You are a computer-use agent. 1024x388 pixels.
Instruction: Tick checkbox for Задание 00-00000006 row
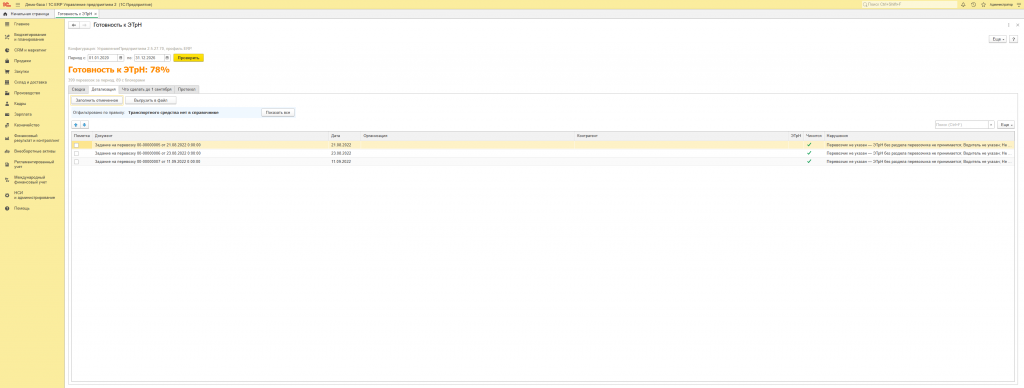(x=76, y=153)
